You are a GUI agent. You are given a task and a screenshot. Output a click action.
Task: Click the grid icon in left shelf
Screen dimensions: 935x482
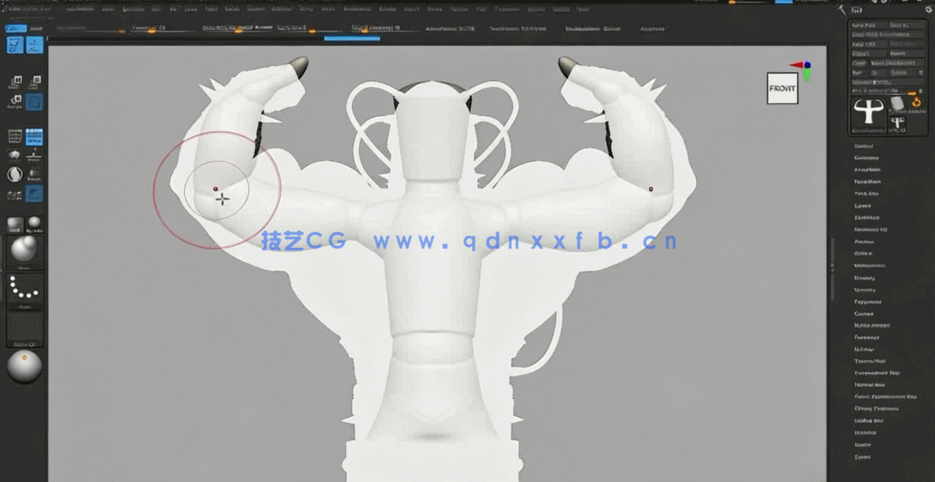point(15,136)
